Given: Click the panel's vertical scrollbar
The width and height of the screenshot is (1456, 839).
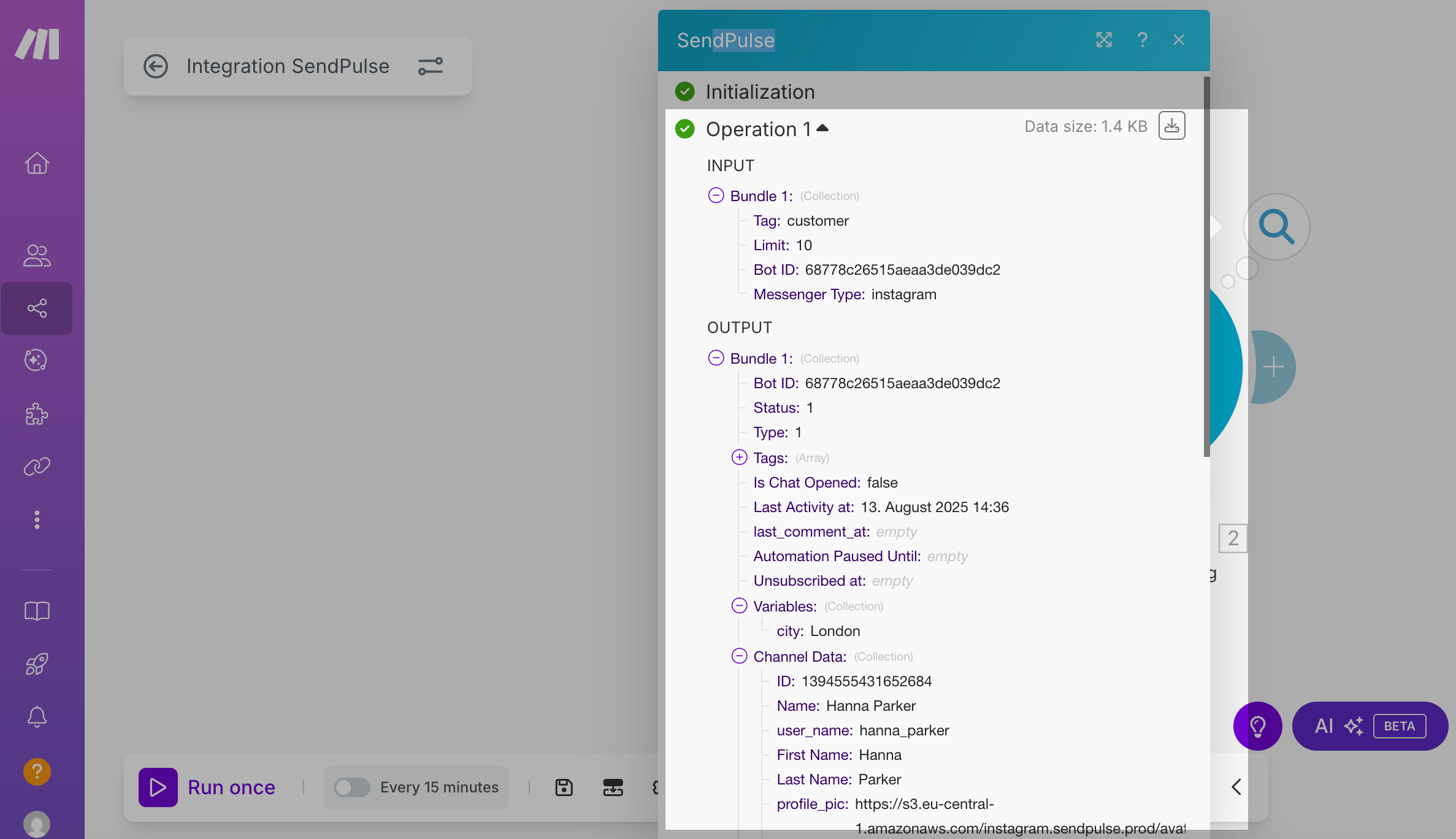Looking at the screenshot, I should (1206, 266).
